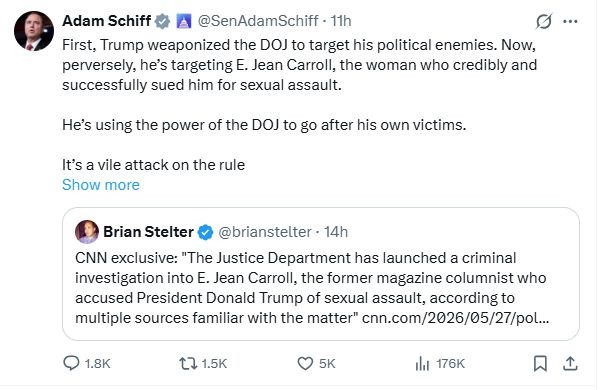View post analytics bar chart icon
The width and height of the screenshot is (600, 390).
point(422,363)
